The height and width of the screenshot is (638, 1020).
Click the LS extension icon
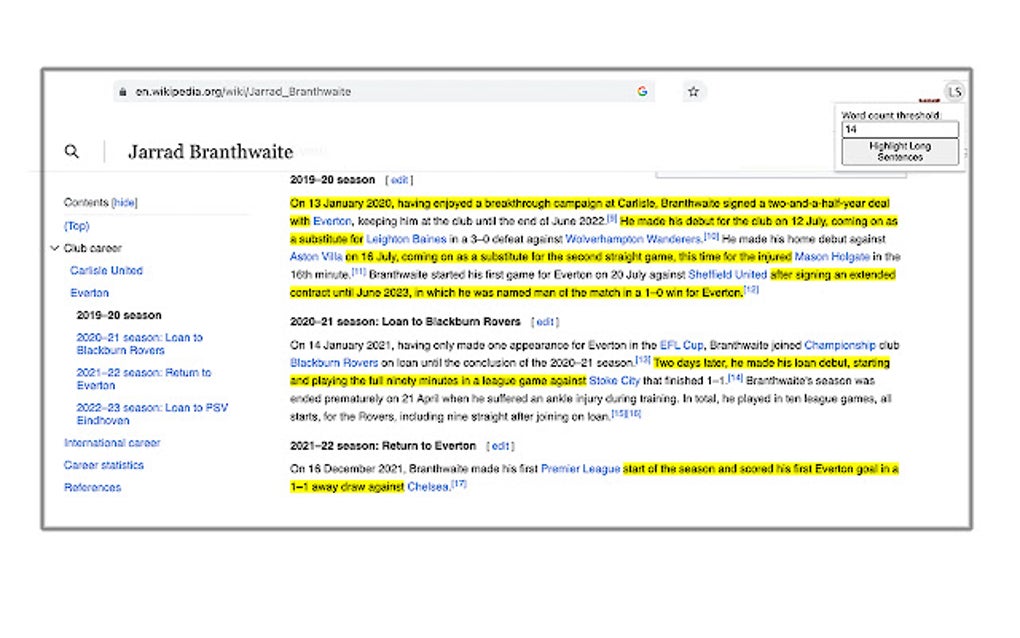tap(954, 91)
